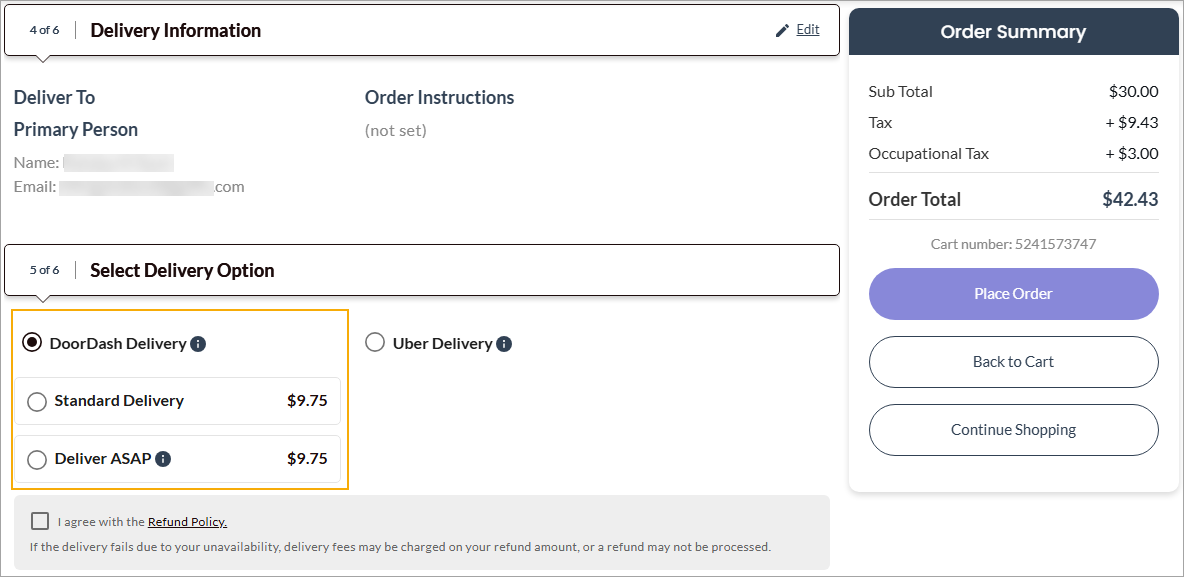Image resolution: width=1184 pixels, height=577 pixels.
Task: Show Uber Delivery info tooltip icon
Action: [504, 344]
